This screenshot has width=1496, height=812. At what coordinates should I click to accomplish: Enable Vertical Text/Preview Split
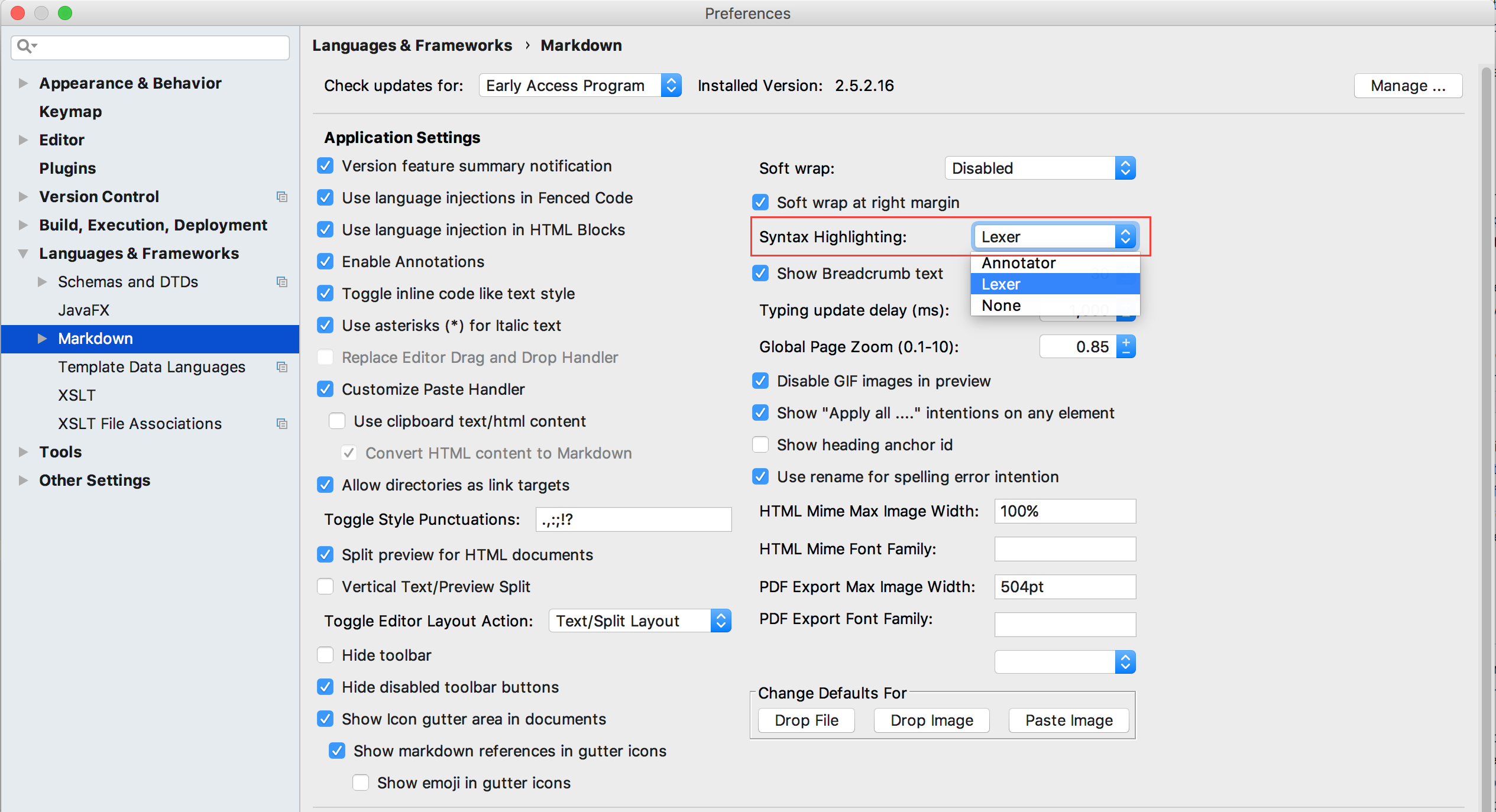click(x=325, y=586)
